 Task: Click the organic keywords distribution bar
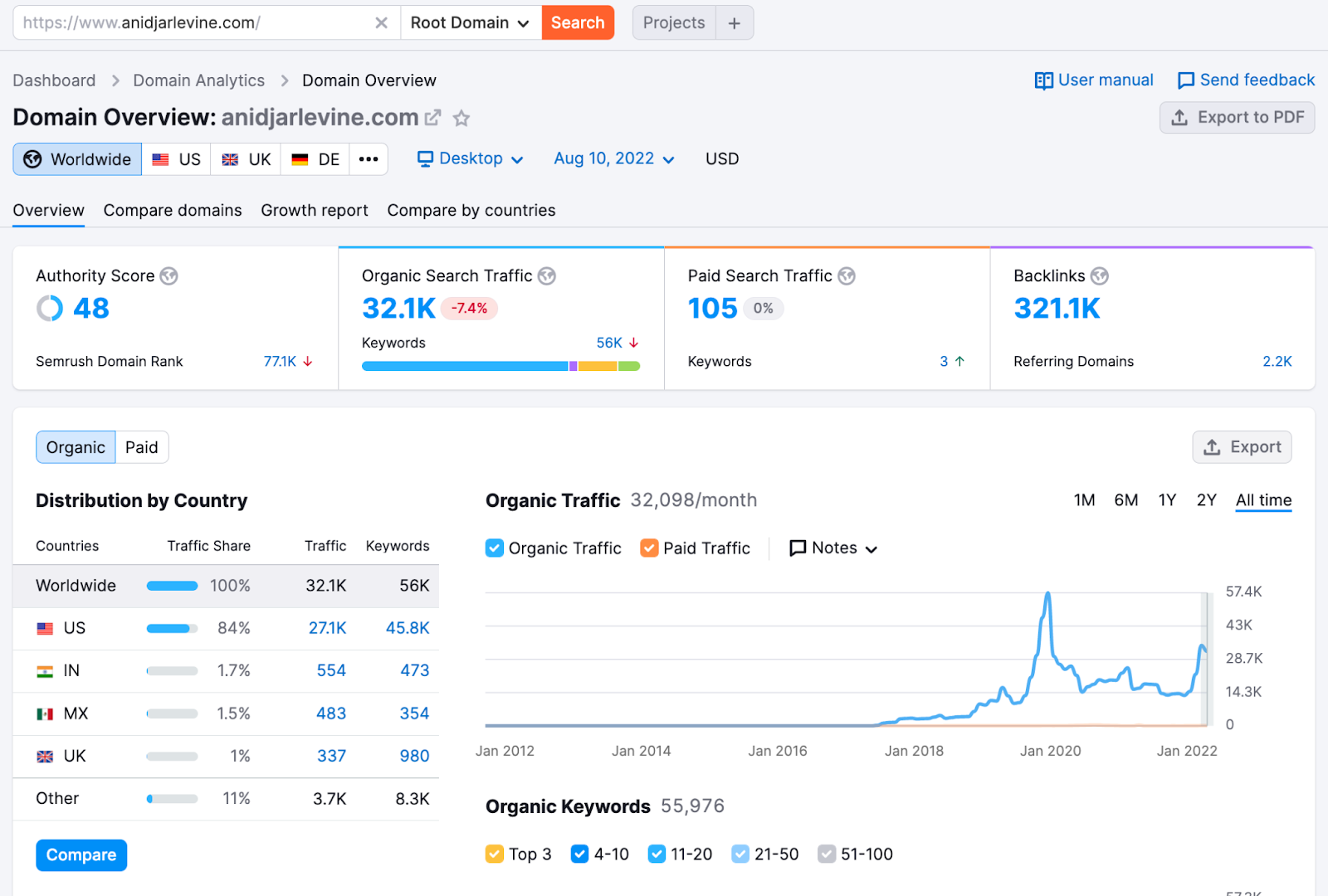click(500, 366)
